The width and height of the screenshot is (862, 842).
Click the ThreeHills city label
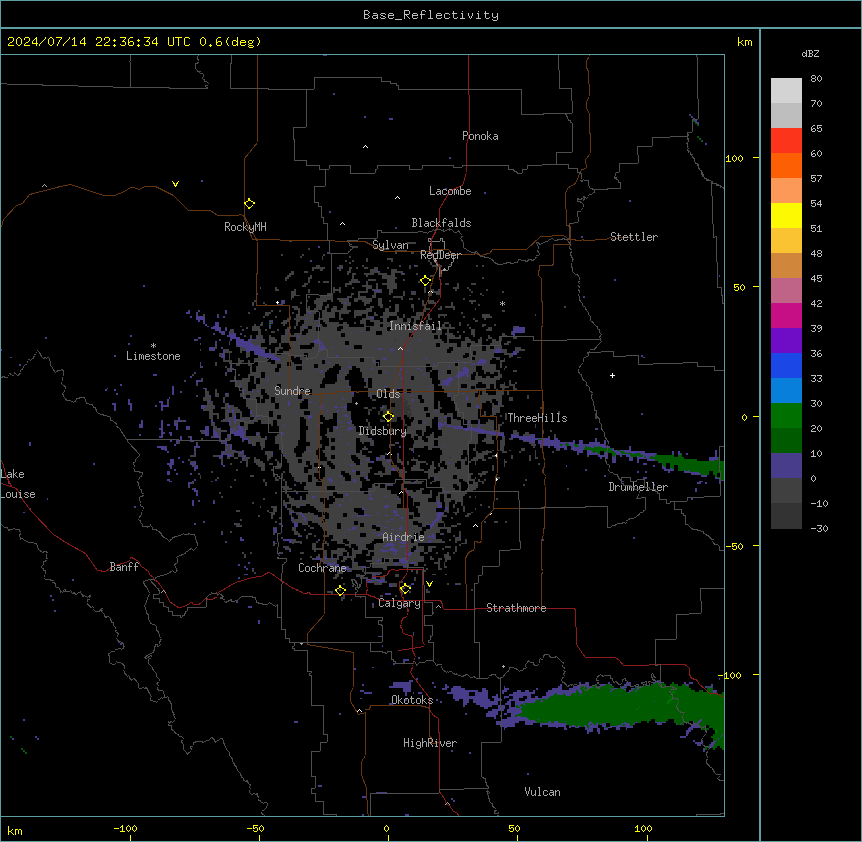coord(537,418)
